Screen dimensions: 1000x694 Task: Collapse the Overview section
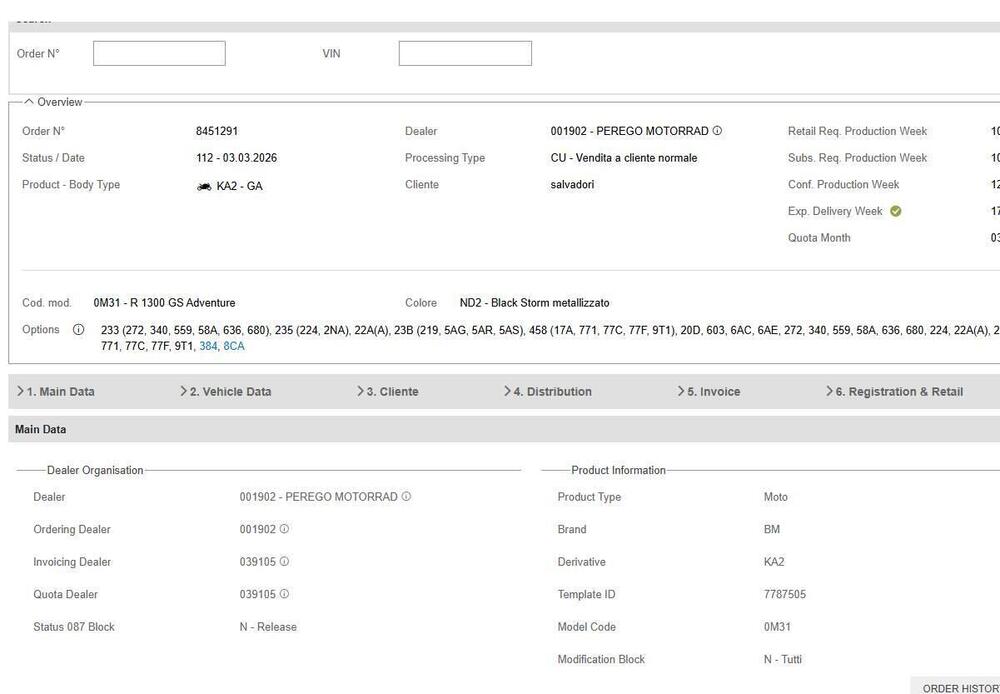29,102
